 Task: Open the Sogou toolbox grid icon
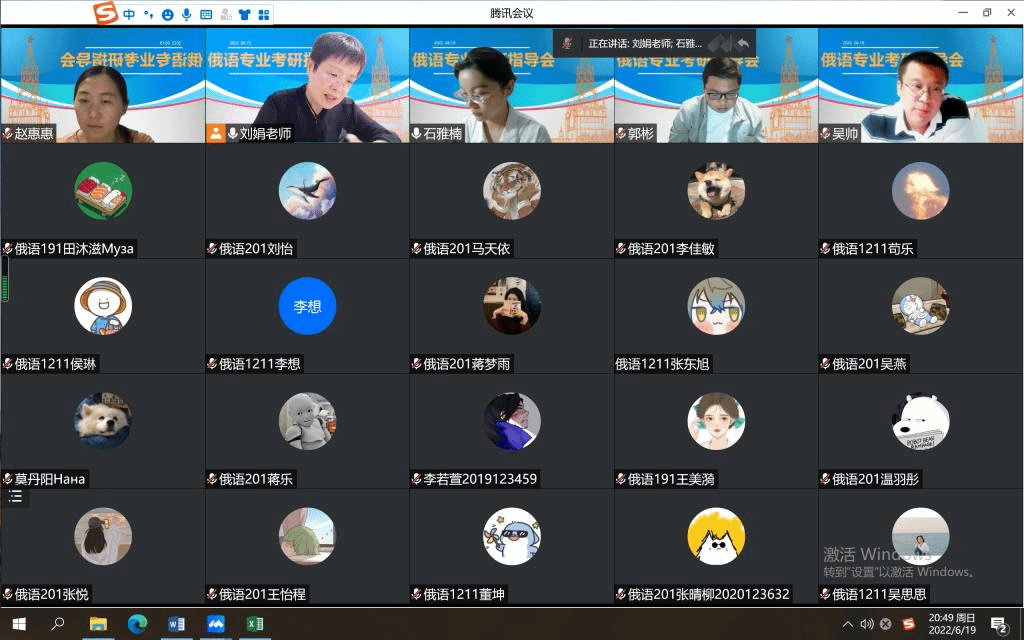click(263, 15)
